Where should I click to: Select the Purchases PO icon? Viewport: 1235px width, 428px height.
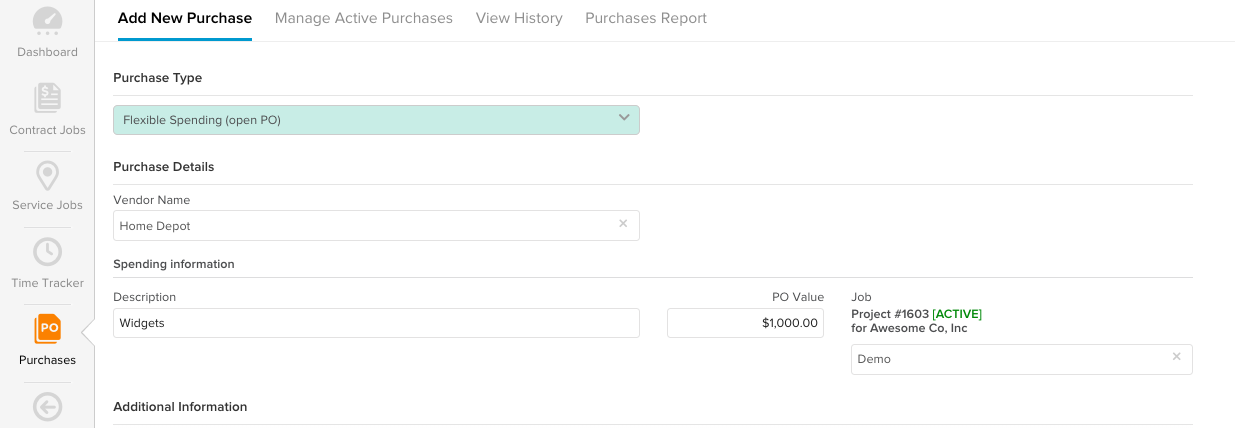tap(47, 328)
